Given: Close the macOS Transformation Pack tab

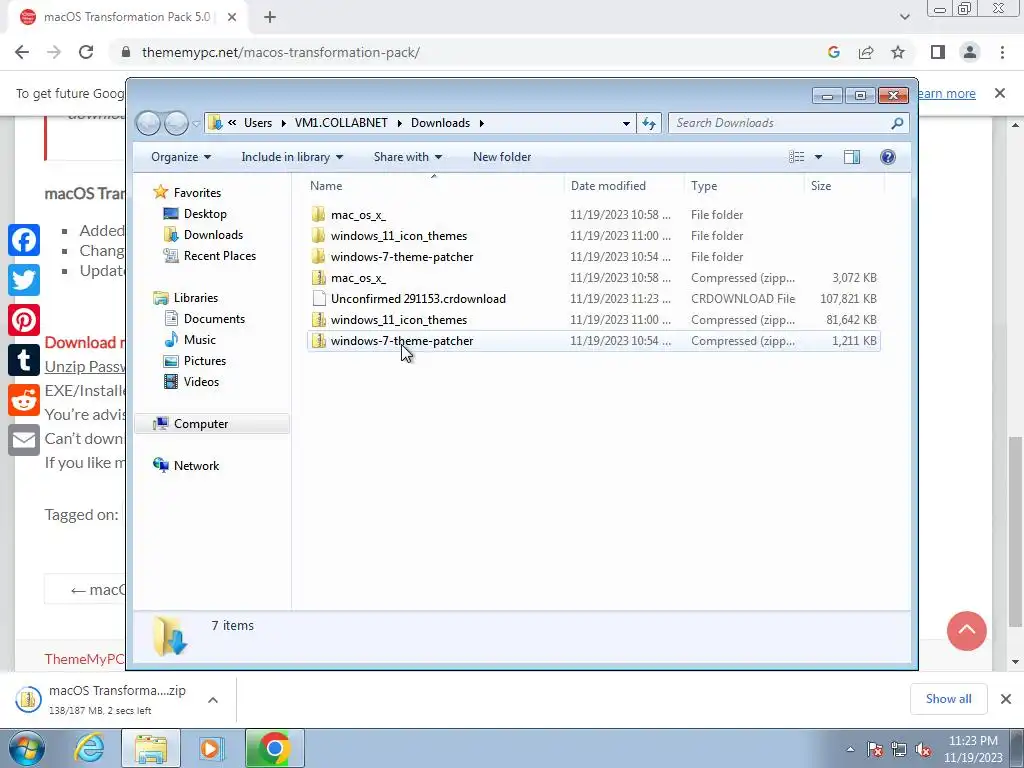Looking at the screenshot, I should pos(232,17).
